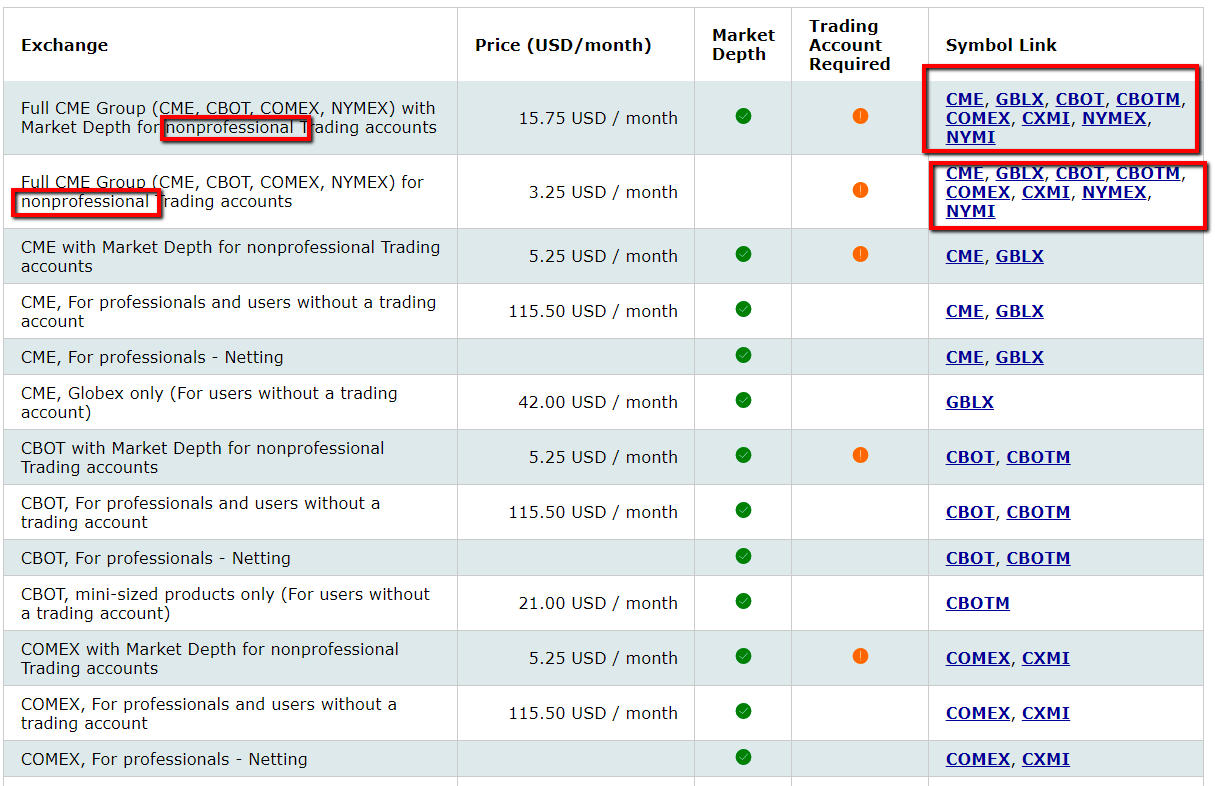Select the 21.00 USD / month price

pyautogui.click(x=598, y=603)
